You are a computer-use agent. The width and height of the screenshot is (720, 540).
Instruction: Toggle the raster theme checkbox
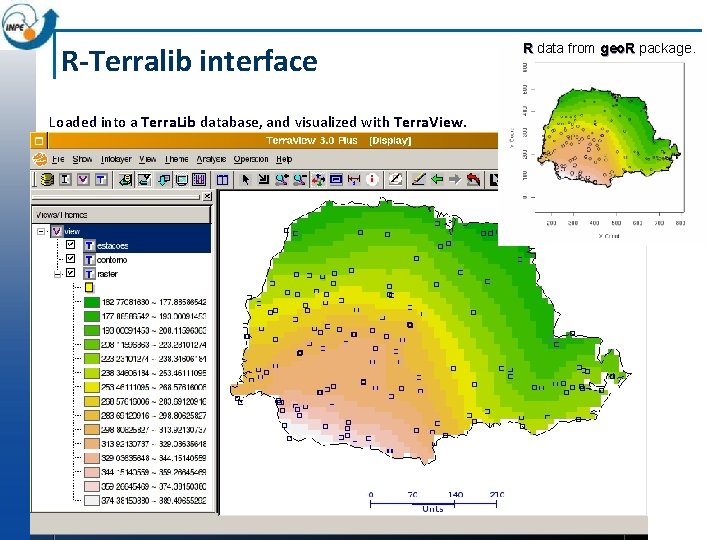point(70,273)
